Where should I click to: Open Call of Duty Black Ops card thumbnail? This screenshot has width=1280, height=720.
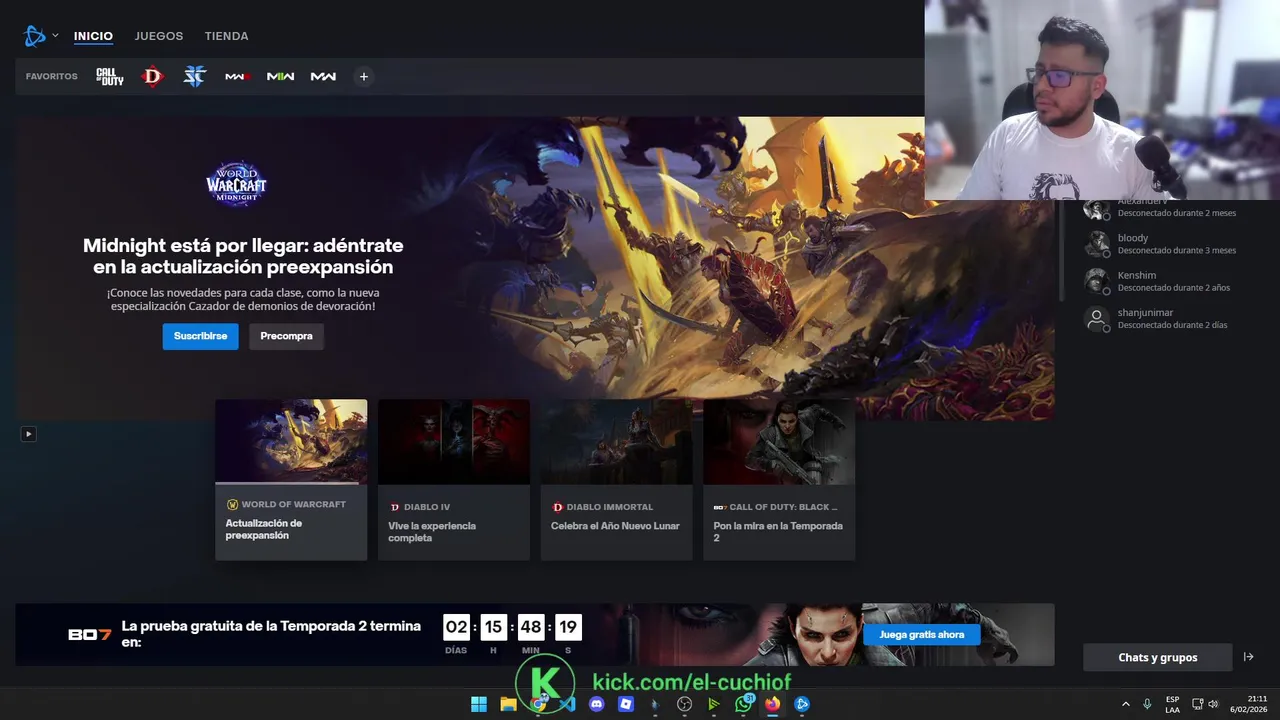[779, 442]
